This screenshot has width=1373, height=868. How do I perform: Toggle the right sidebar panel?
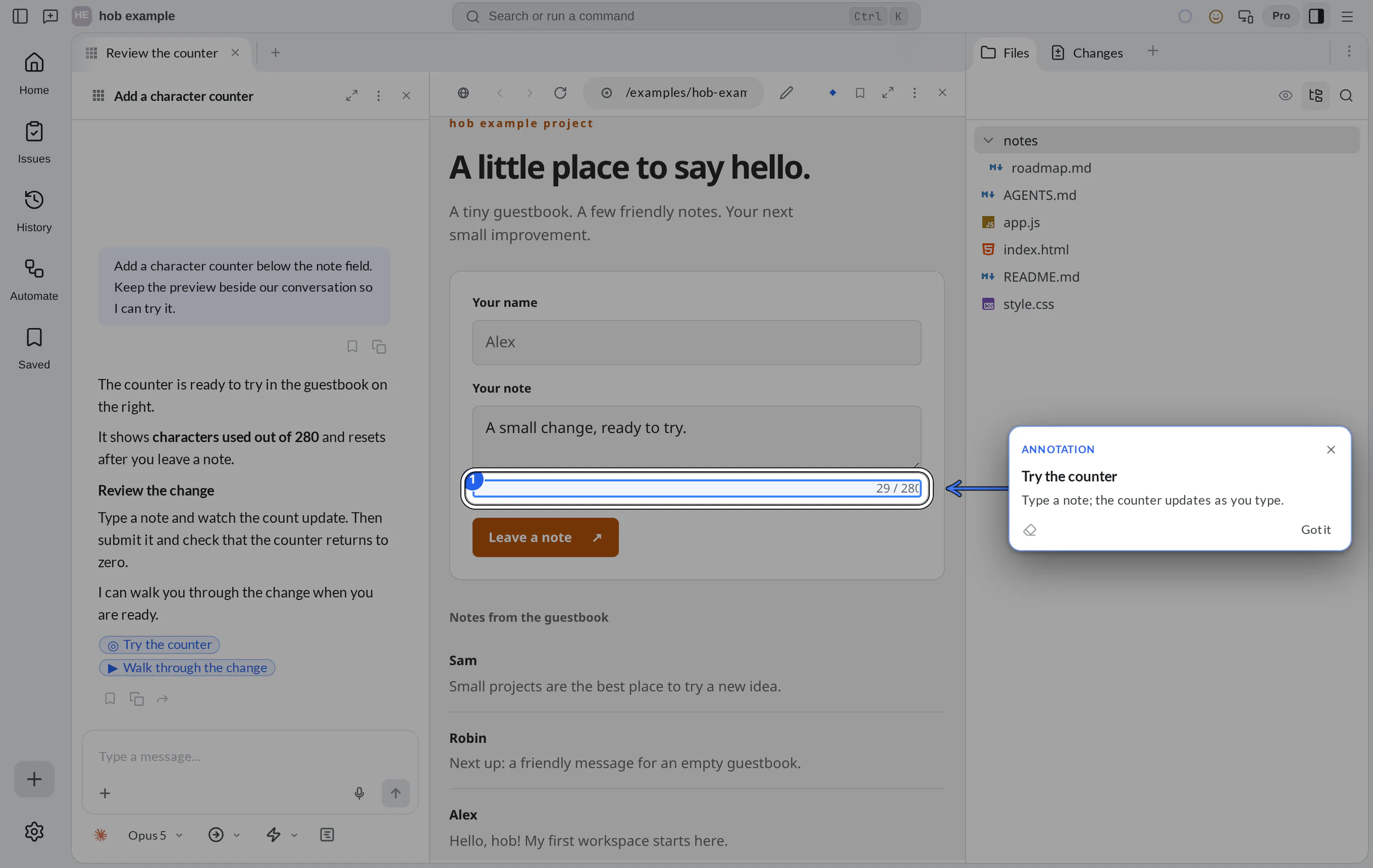1316,16
